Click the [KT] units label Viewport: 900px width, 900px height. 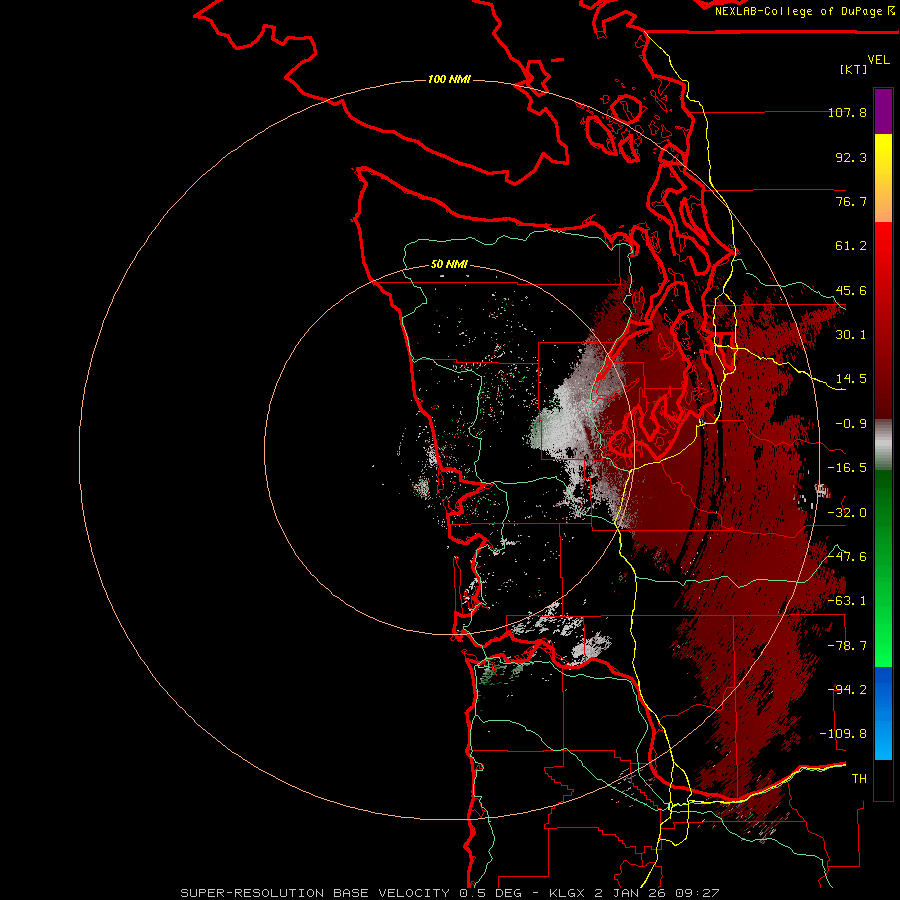854,69
